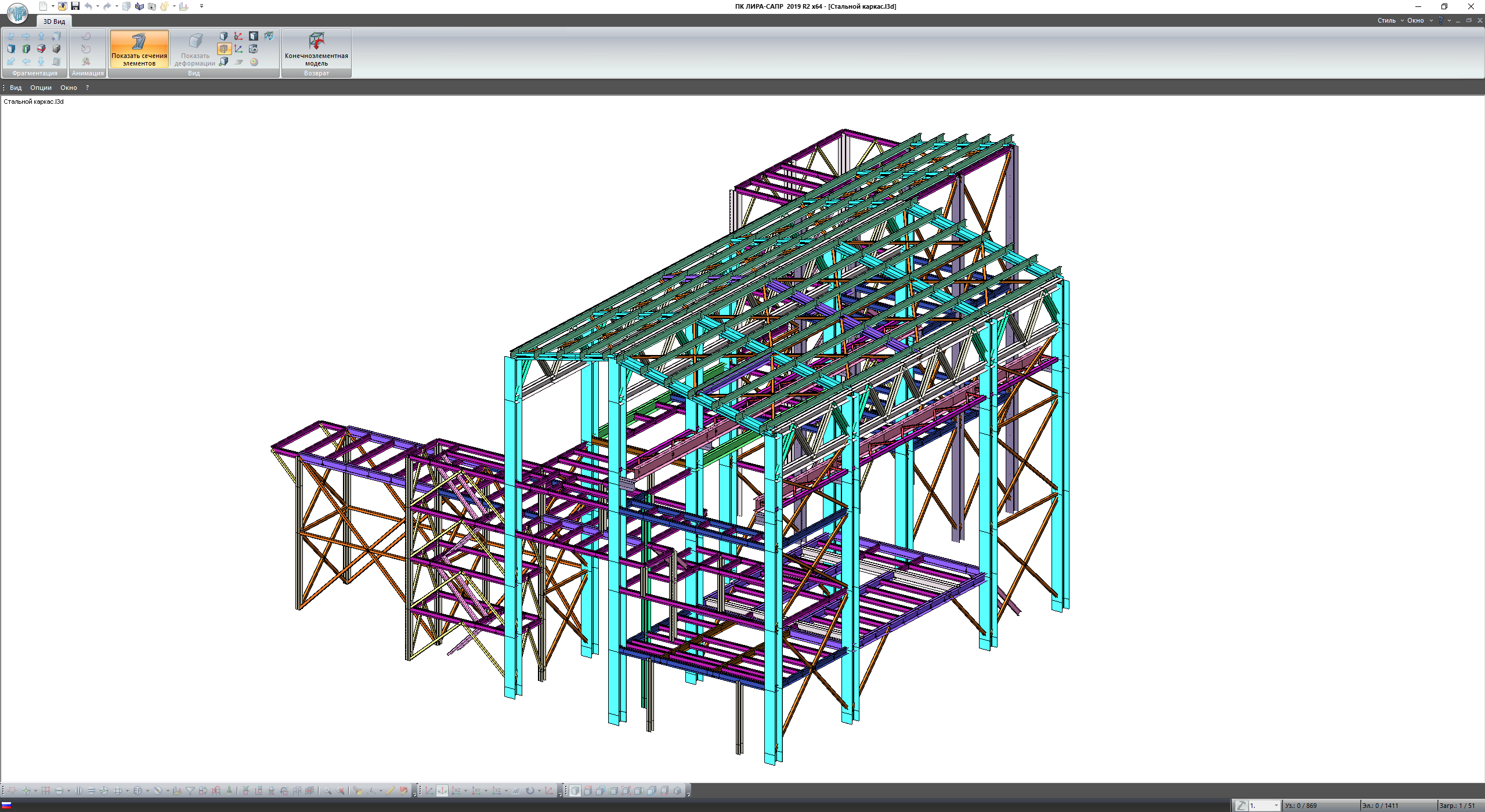Screen dimensions: 1485x812
Task: Toggle the highlighted axes view icon in bottom toolbar
Action: point(442,791)
